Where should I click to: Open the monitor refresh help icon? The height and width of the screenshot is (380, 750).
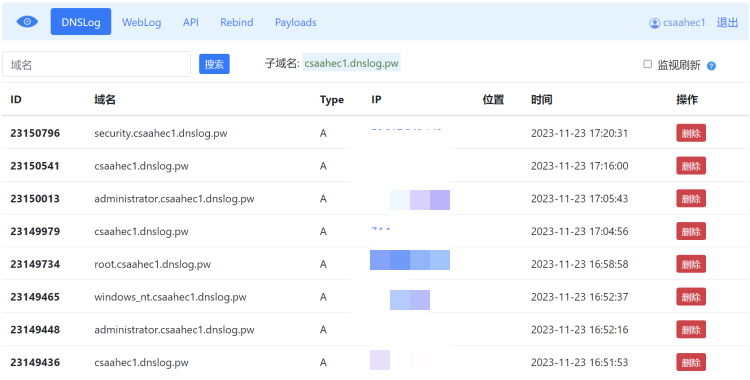(x=711, y=66)
